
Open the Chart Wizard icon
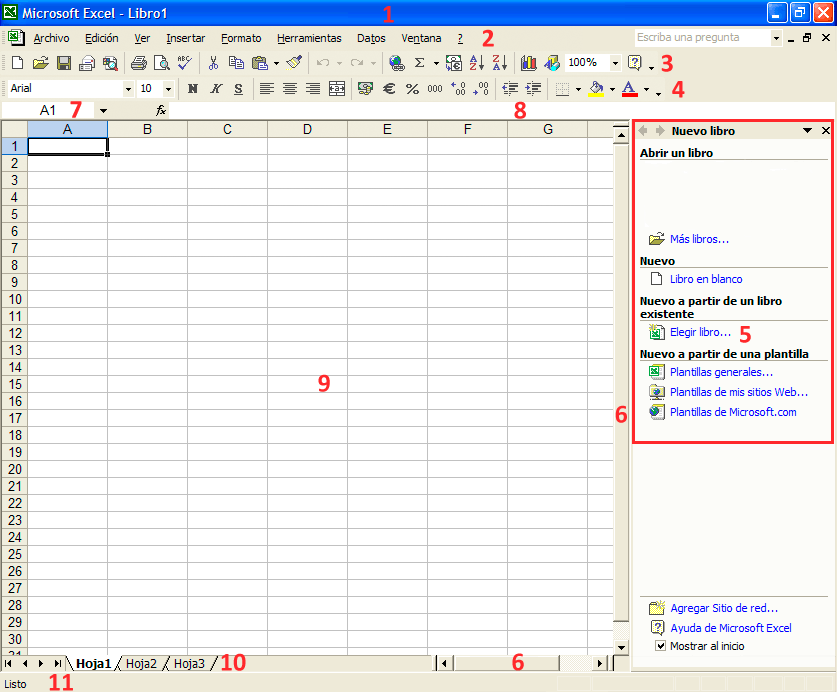point(528,63)
